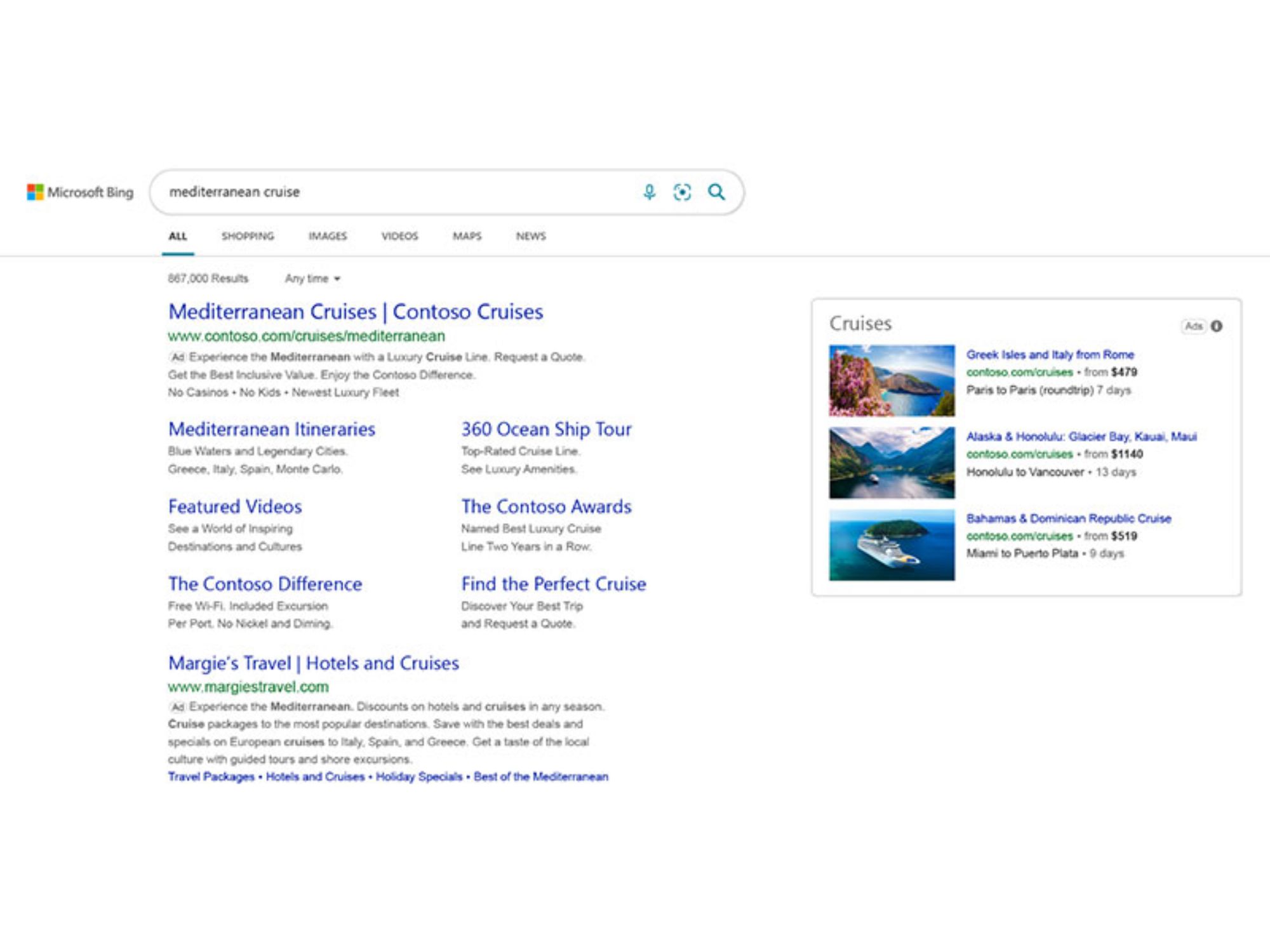1270x952 pixels.
Task: Open the Featured Videos sitelink
Action: coord(235,506)
